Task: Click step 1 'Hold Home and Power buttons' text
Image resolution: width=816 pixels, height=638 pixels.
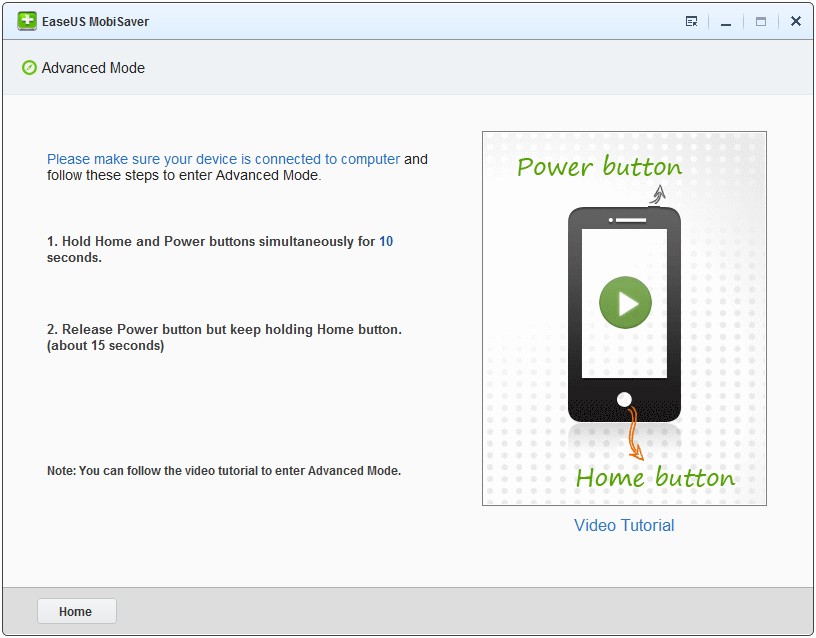Action: (220, 249)
